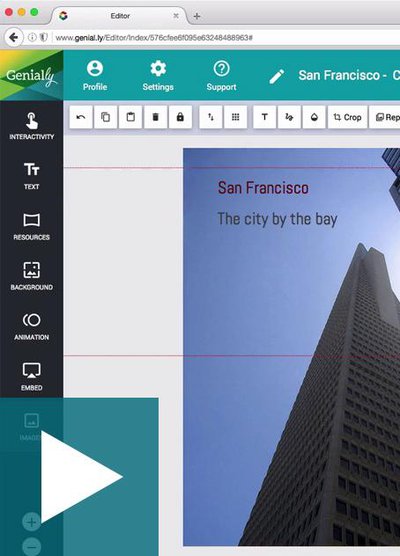The height and width of the screenshot is (556, 400).
Task: Click the copy icon in toolbar
Action: [x=106, y=117]
